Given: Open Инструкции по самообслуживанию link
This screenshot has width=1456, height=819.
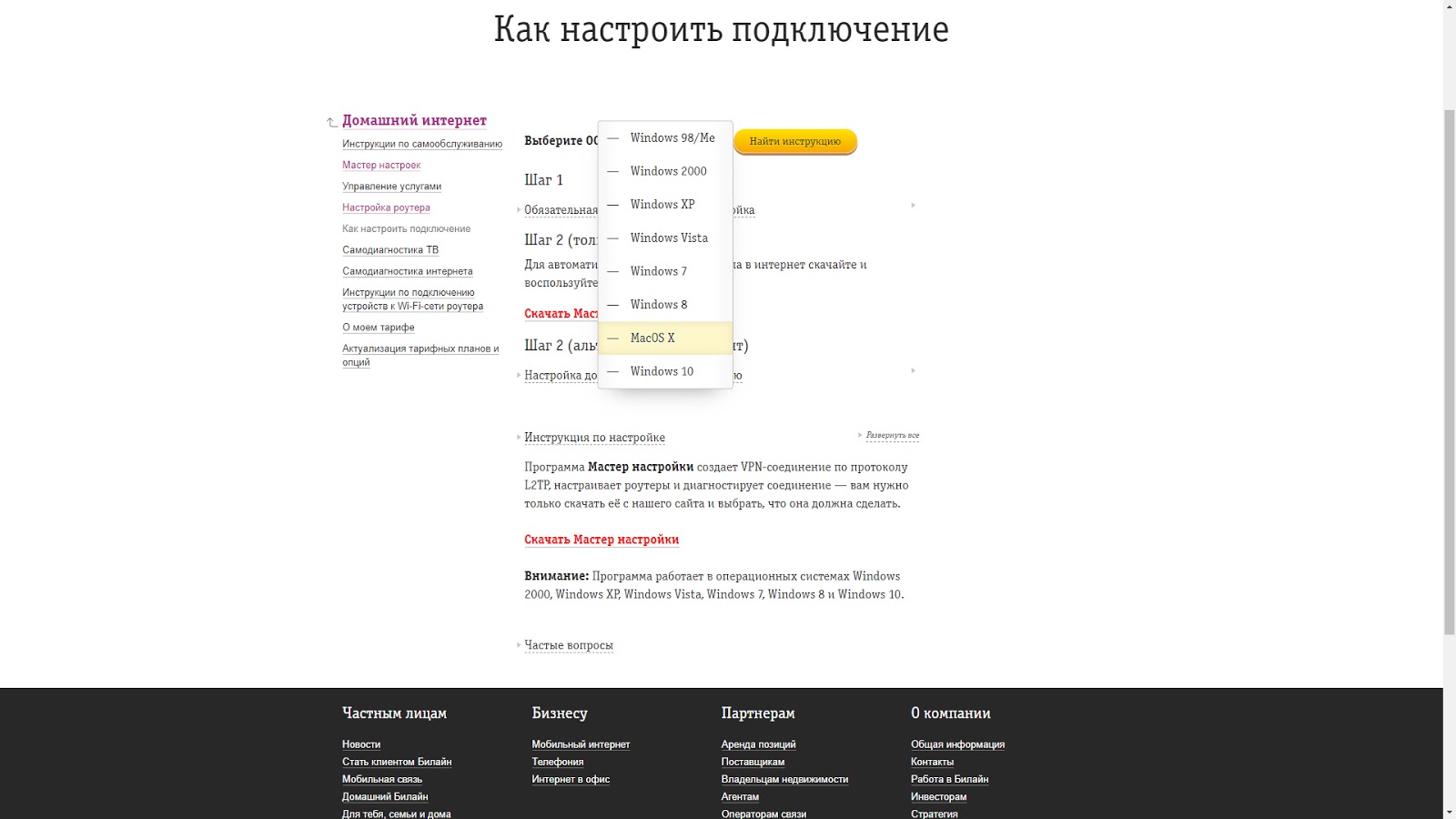Looking at the screenshot, I should pyautogui.click(x=422, y=144).
